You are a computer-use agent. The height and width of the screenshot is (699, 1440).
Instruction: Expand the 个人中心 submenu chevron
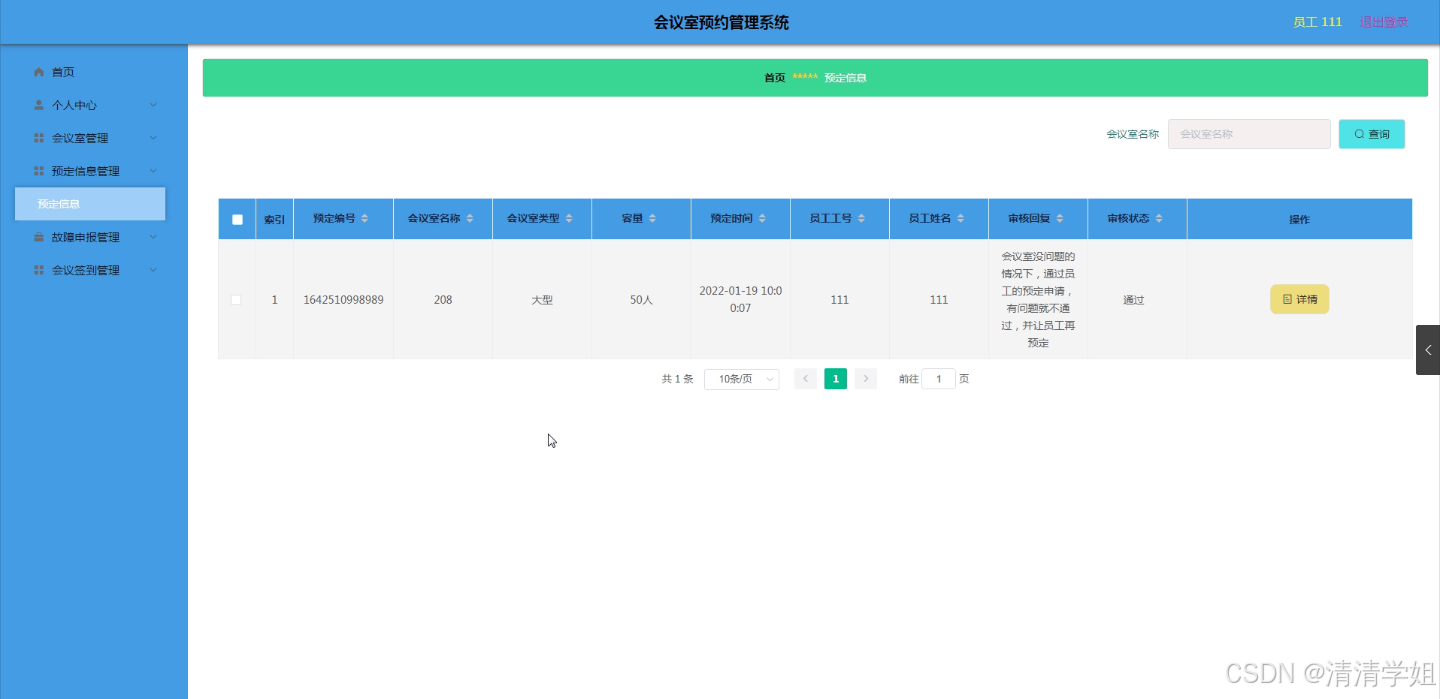coord(152,104)
